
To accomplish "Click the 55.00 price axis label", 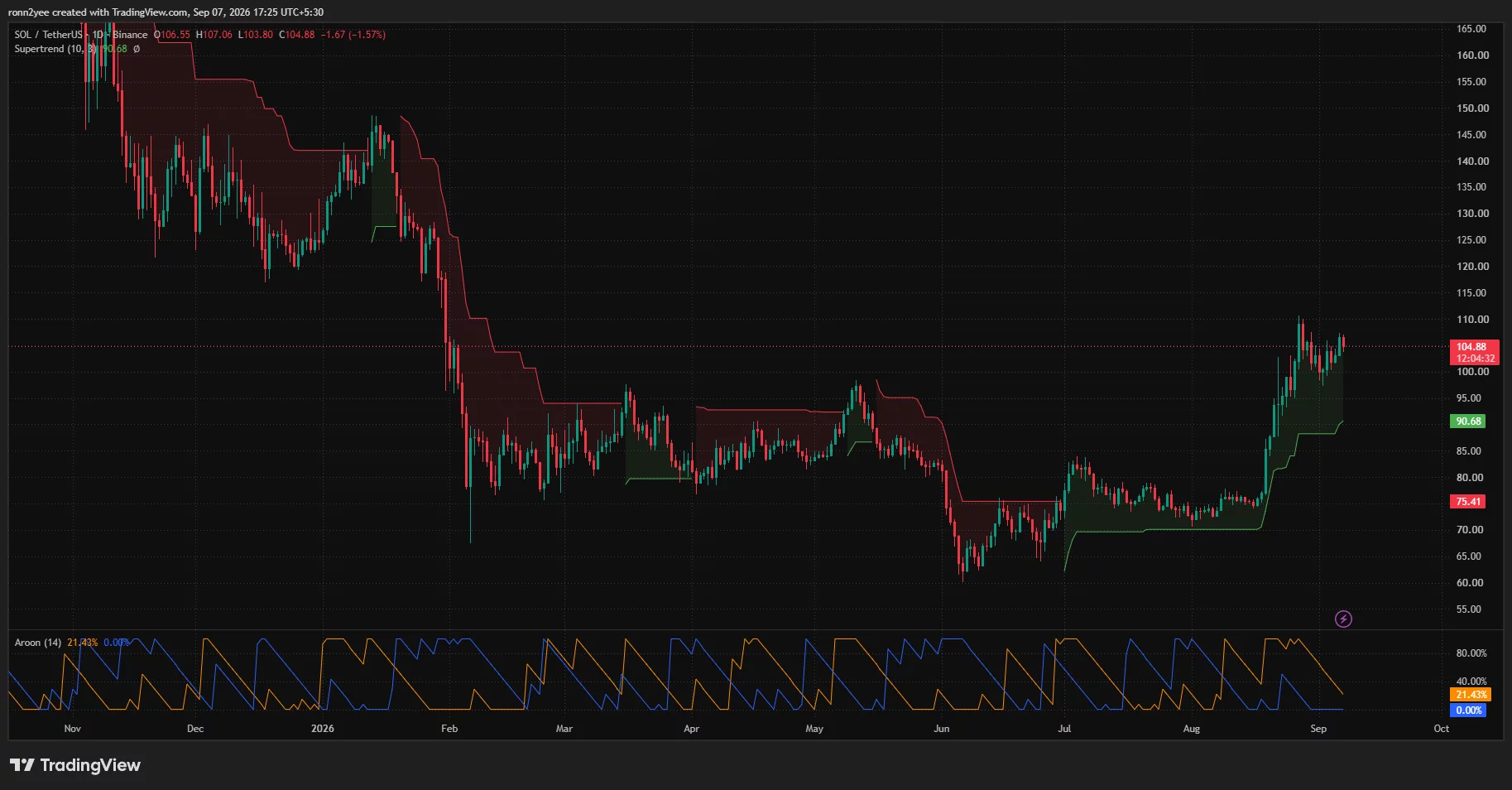I will tap(1470, 609).
